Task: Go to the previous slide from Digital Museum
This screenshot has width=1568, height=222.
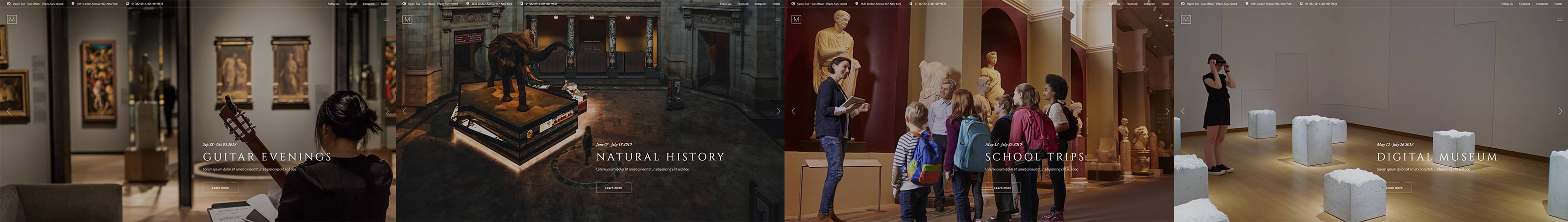Action: click(x=1183, y=111)
